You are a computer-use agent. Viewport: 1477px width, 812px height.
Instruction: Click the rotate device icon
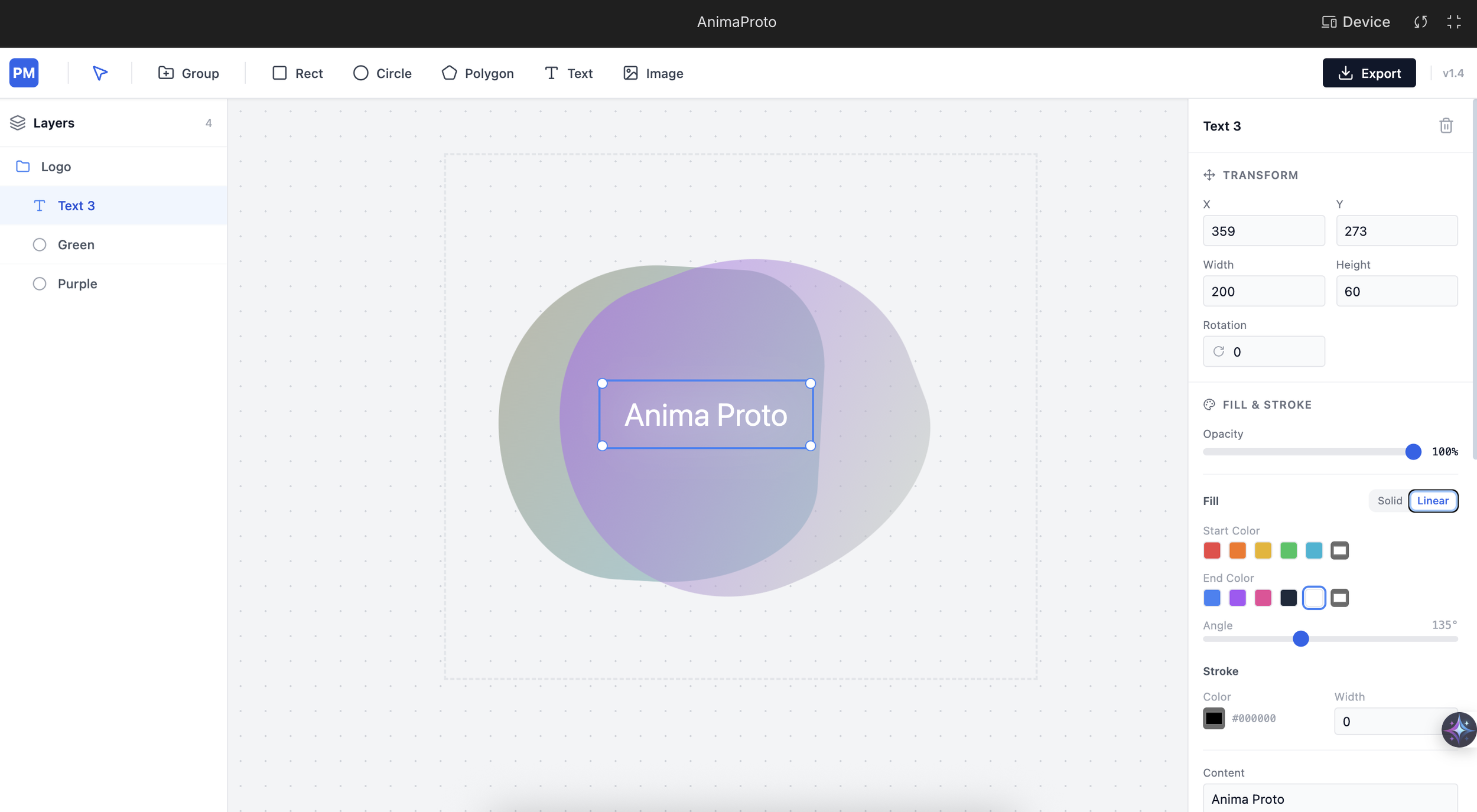1420,22
